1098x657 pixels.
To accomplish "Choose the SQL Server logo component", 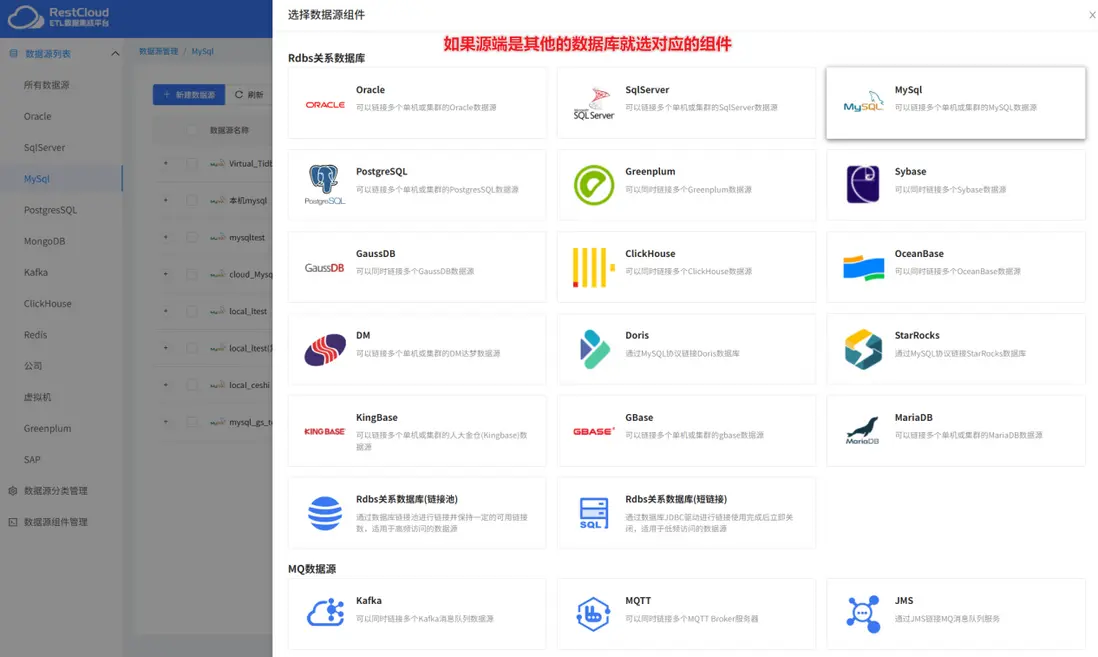I will [594, 103].
